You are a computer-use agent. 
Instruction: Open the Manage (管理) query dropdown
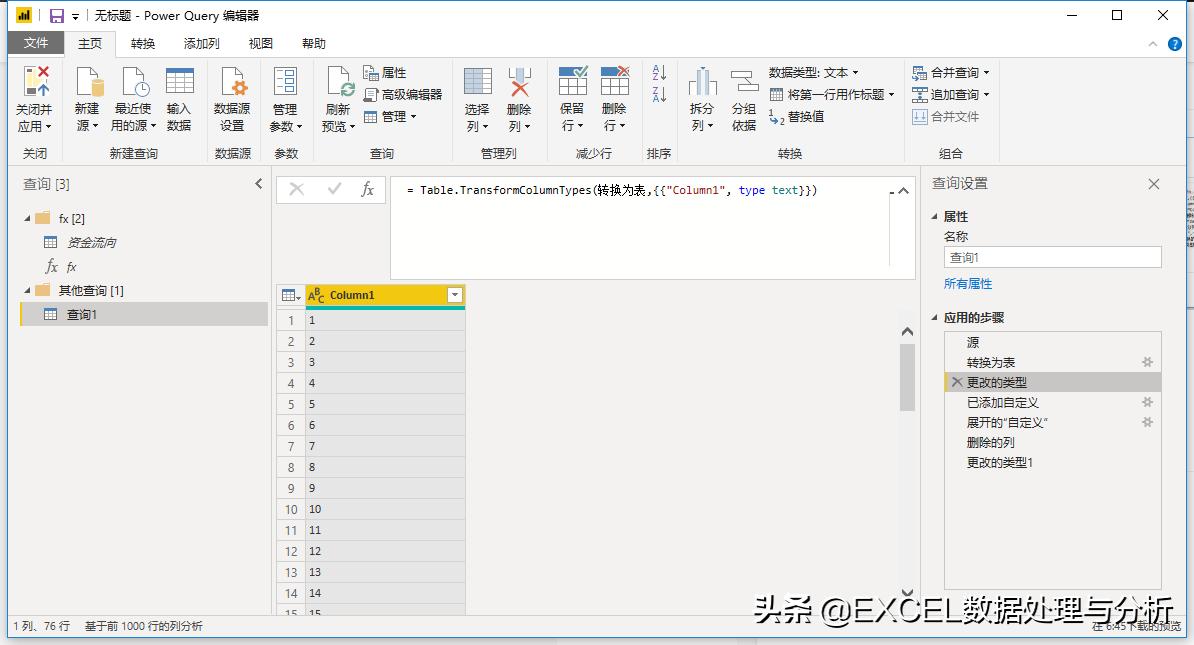390,117
